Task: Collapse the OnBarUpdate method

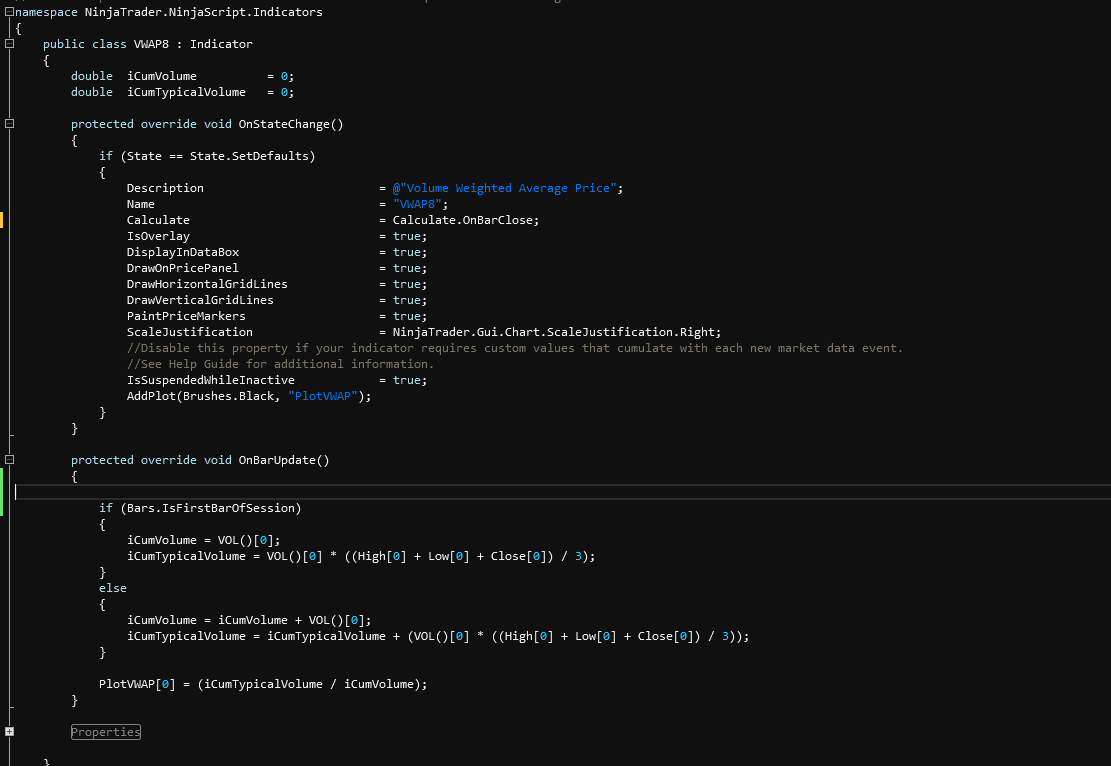Action: [x=9, y=460]
